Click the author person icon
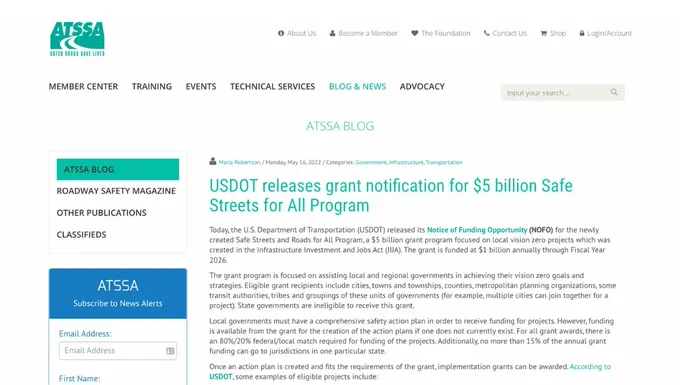Image resolution: width=680 pixels, height=385 pixels. [212, 161]
